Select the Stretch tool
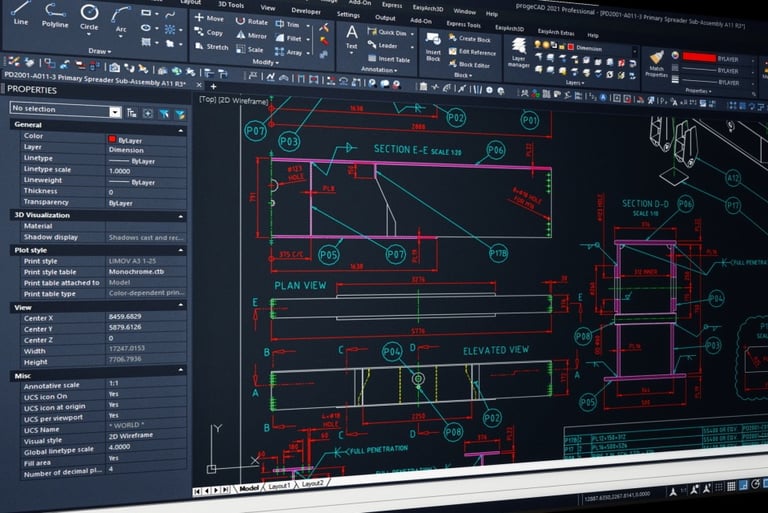Screen dimensions: 768x513 (212, 47)
